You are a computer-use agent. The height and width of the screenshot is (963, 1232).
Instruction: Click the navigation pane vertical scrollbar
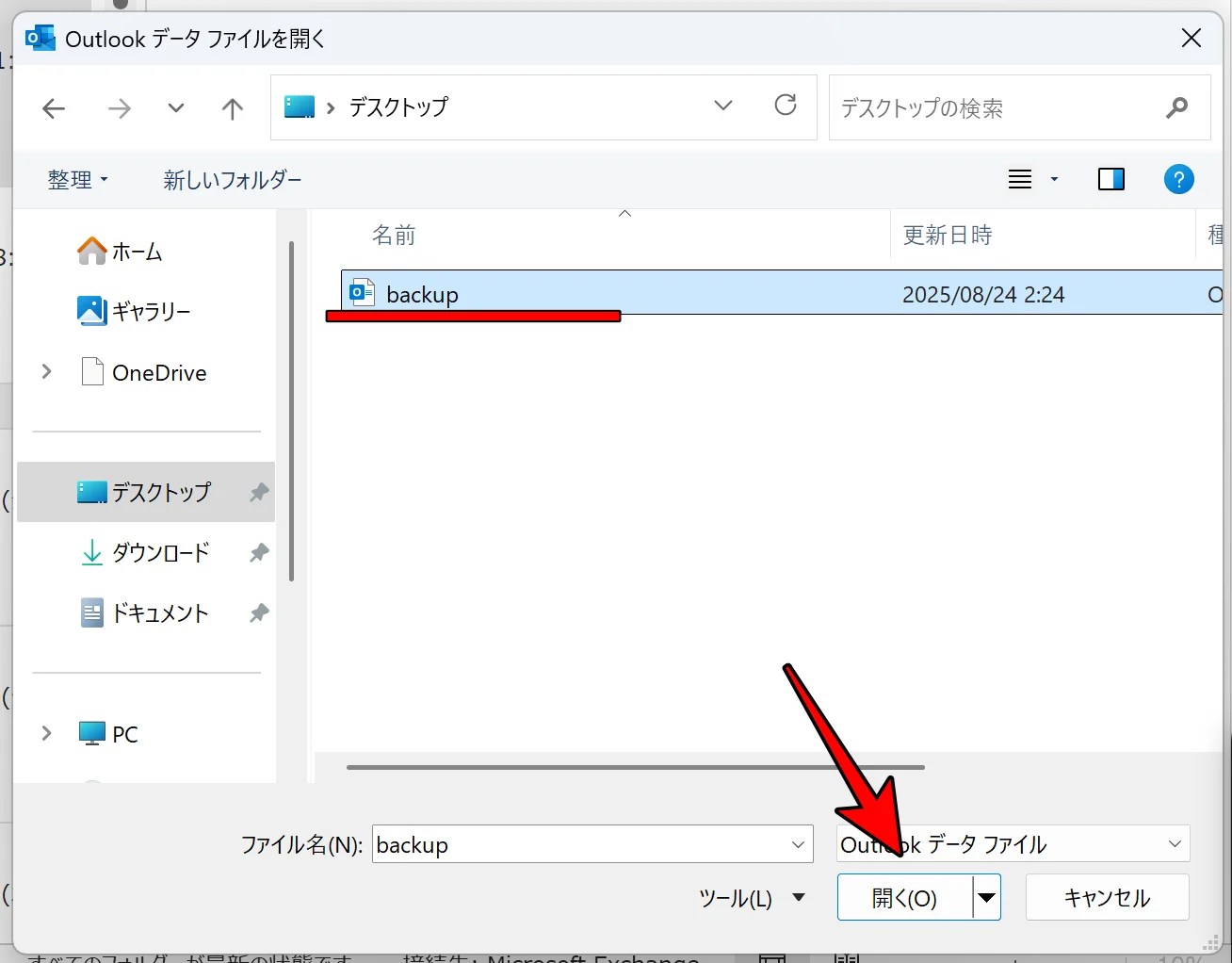[x=291, y=411]
